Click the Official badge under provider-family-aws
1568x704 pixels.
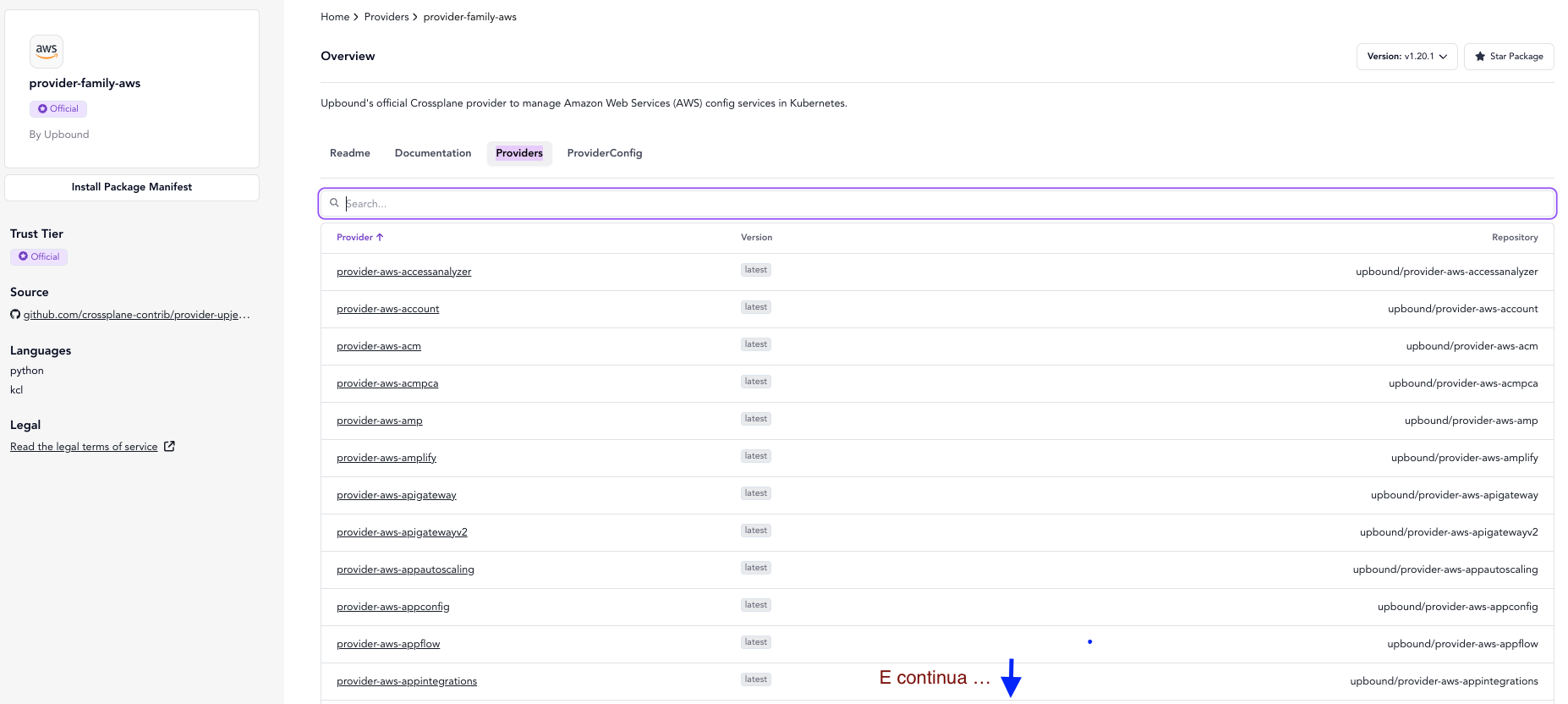tap(58, 109)
